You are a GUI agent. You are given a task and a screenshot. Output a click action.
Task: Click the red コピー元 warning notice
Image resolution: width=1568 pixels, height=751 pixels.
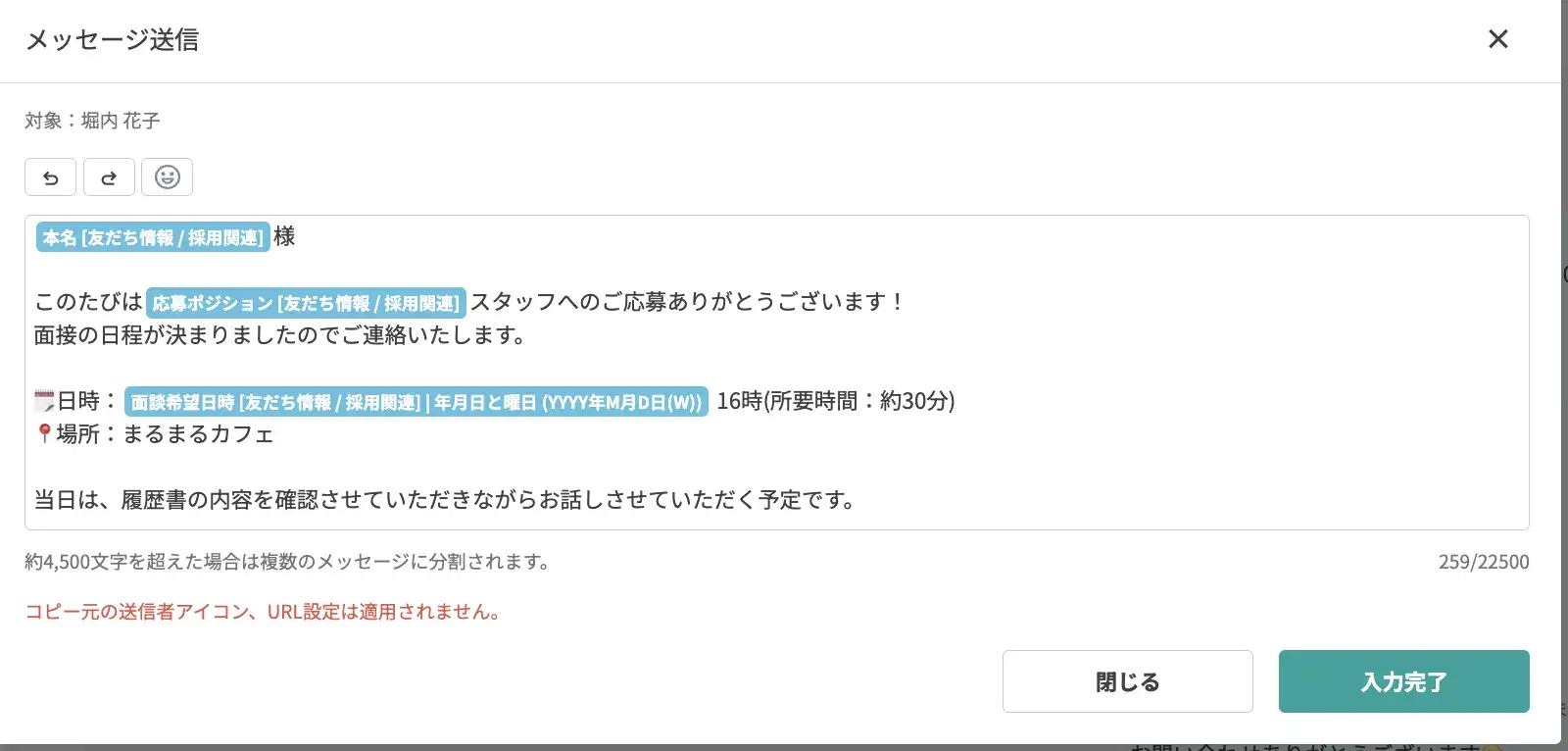[263, 612]
